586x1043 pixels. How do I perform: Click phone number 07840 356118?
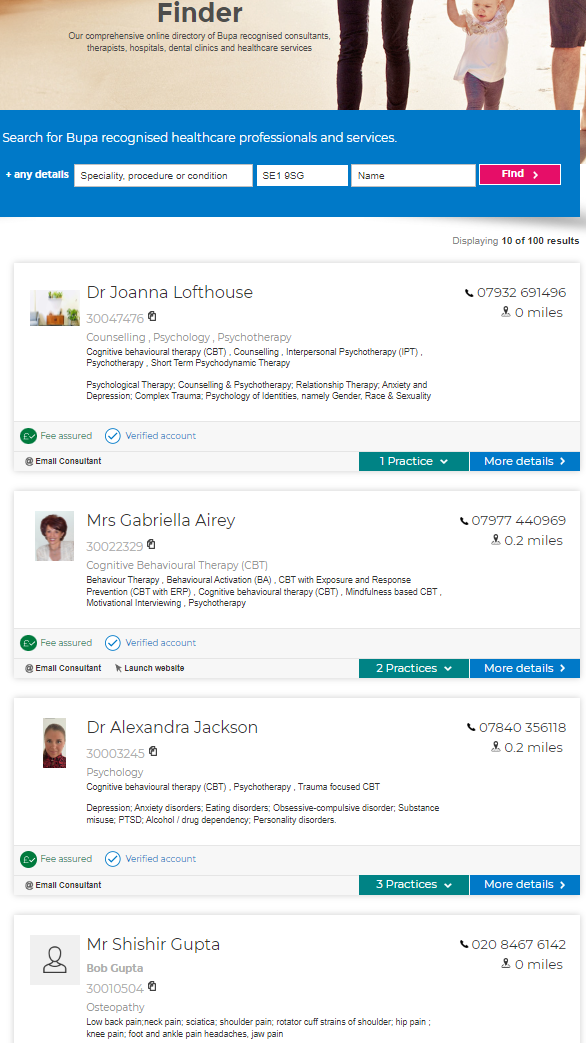click(x=523, y=728)
